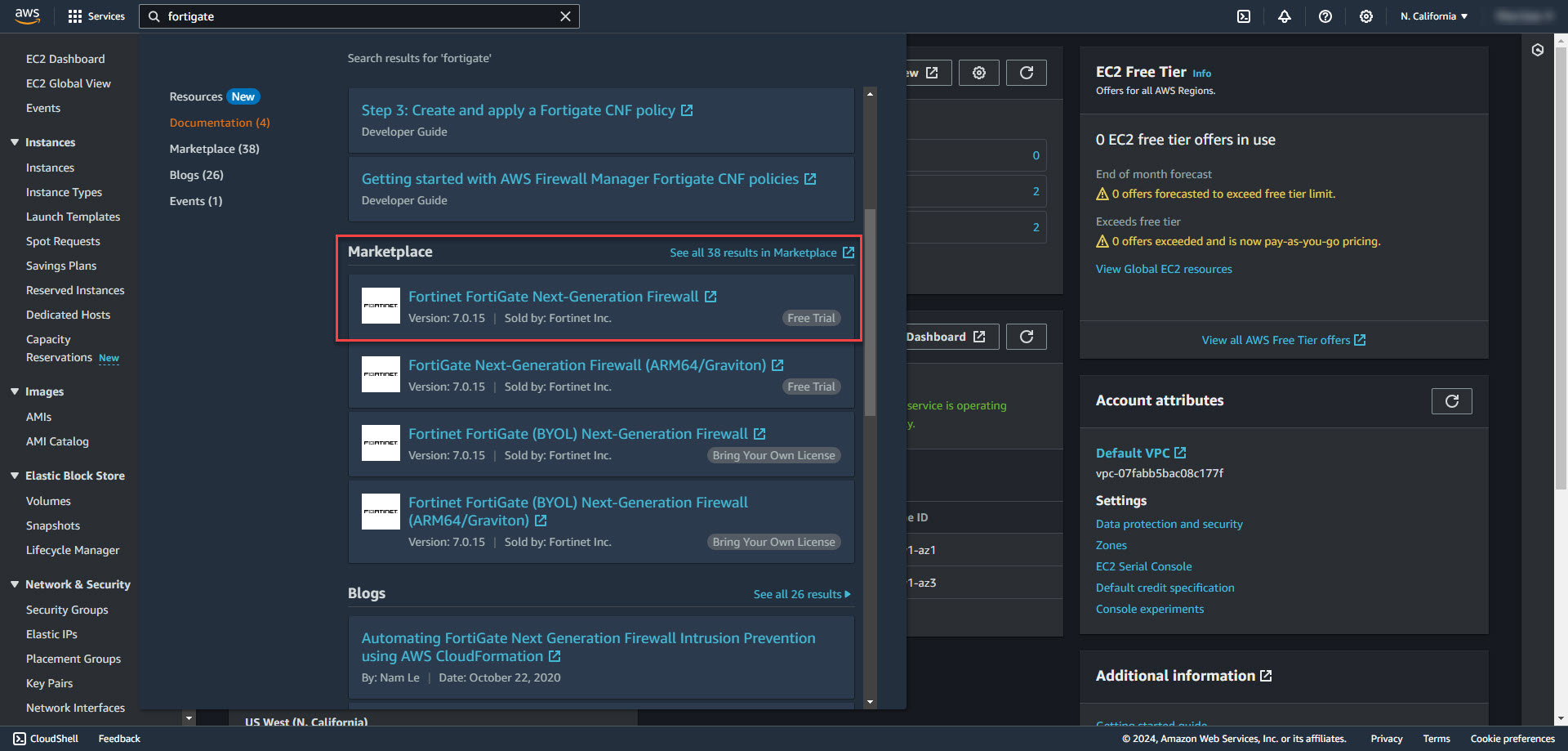Click the search box containing fortigate

[x=359, y=16]
